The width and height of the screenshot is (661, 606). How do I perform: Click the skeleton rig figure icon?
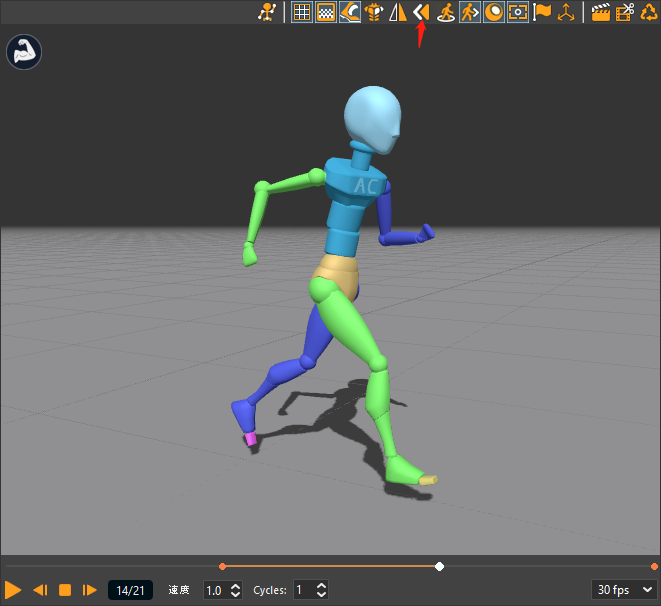tap(267, 12)
